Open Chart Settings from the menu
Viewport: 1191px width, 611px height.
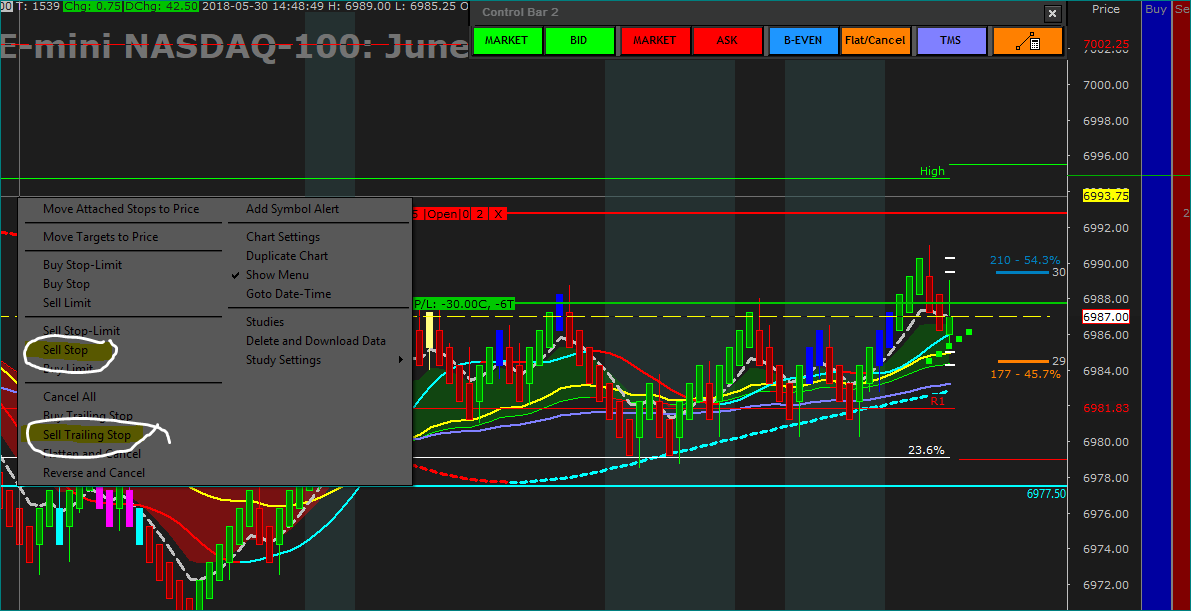point(283,237)
